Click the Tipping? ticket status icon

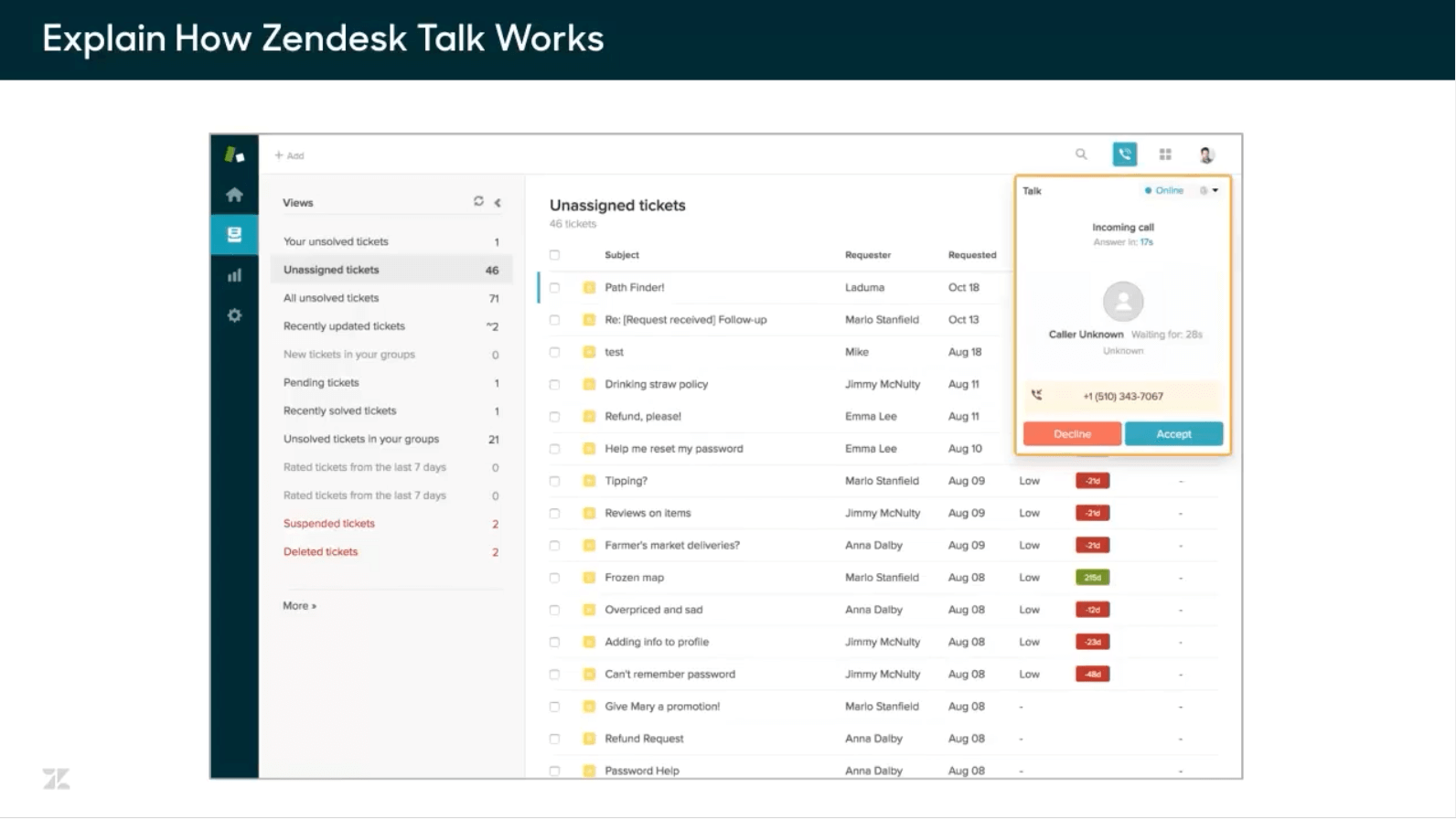click(589, 481)
